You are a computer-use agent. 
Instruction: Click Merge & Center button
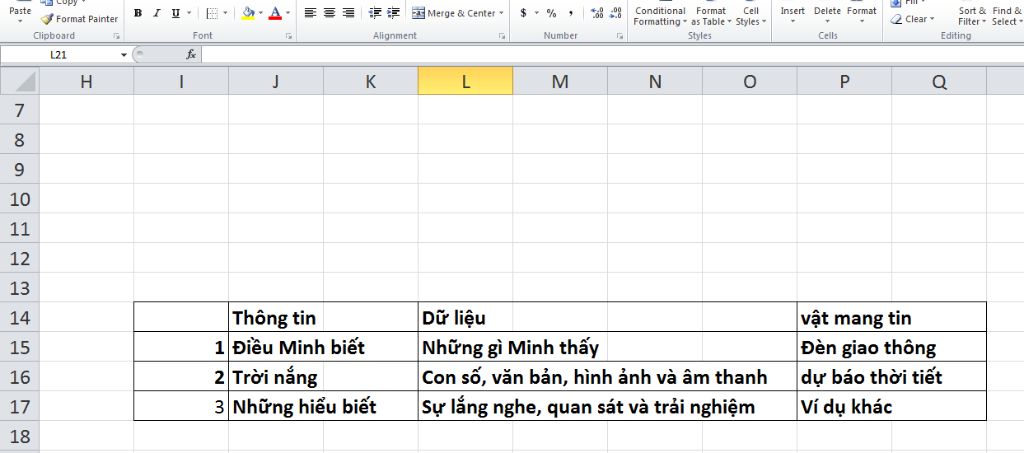[x=453, y=13]
